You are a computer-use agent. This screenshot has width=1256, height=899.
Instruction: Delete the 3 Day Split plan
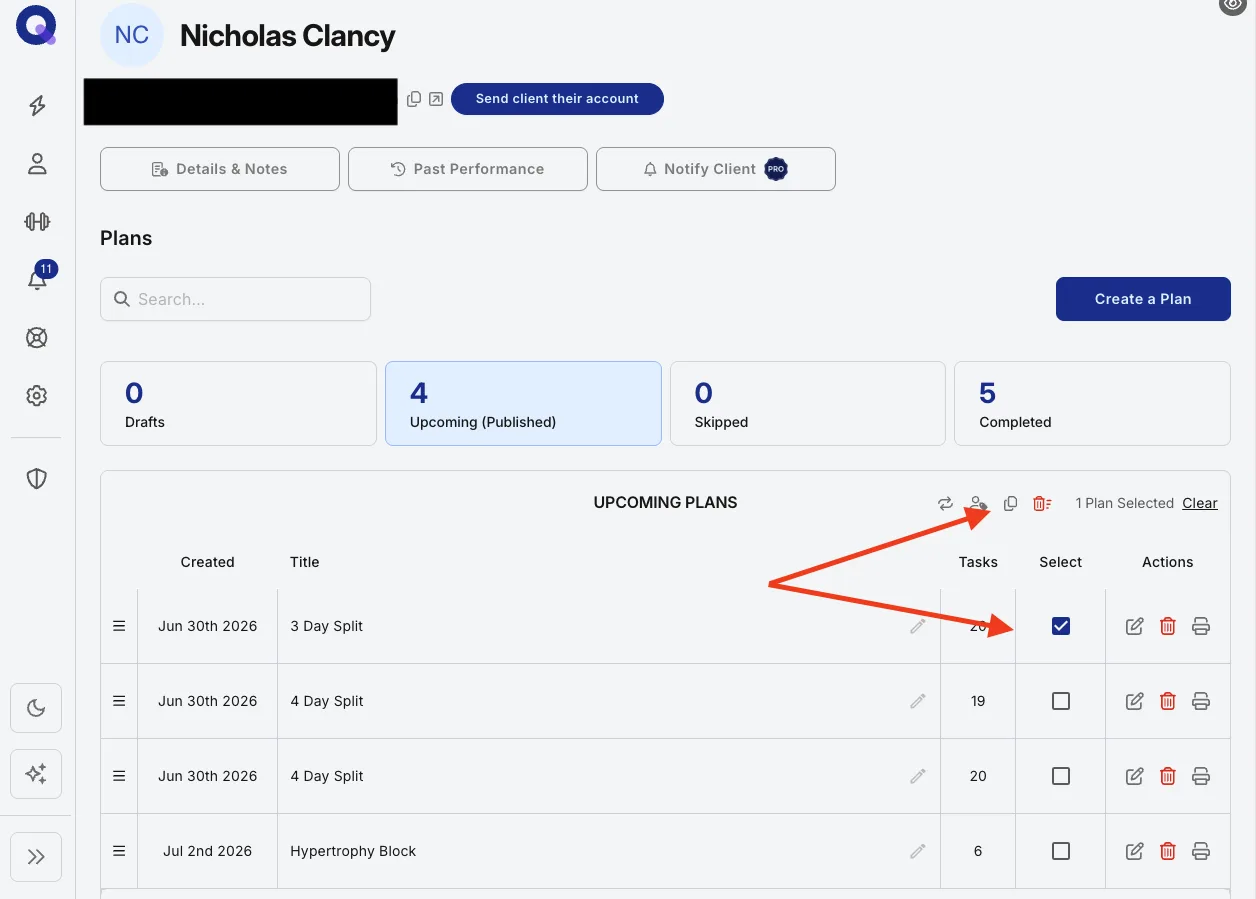(x=1167, y=626)
